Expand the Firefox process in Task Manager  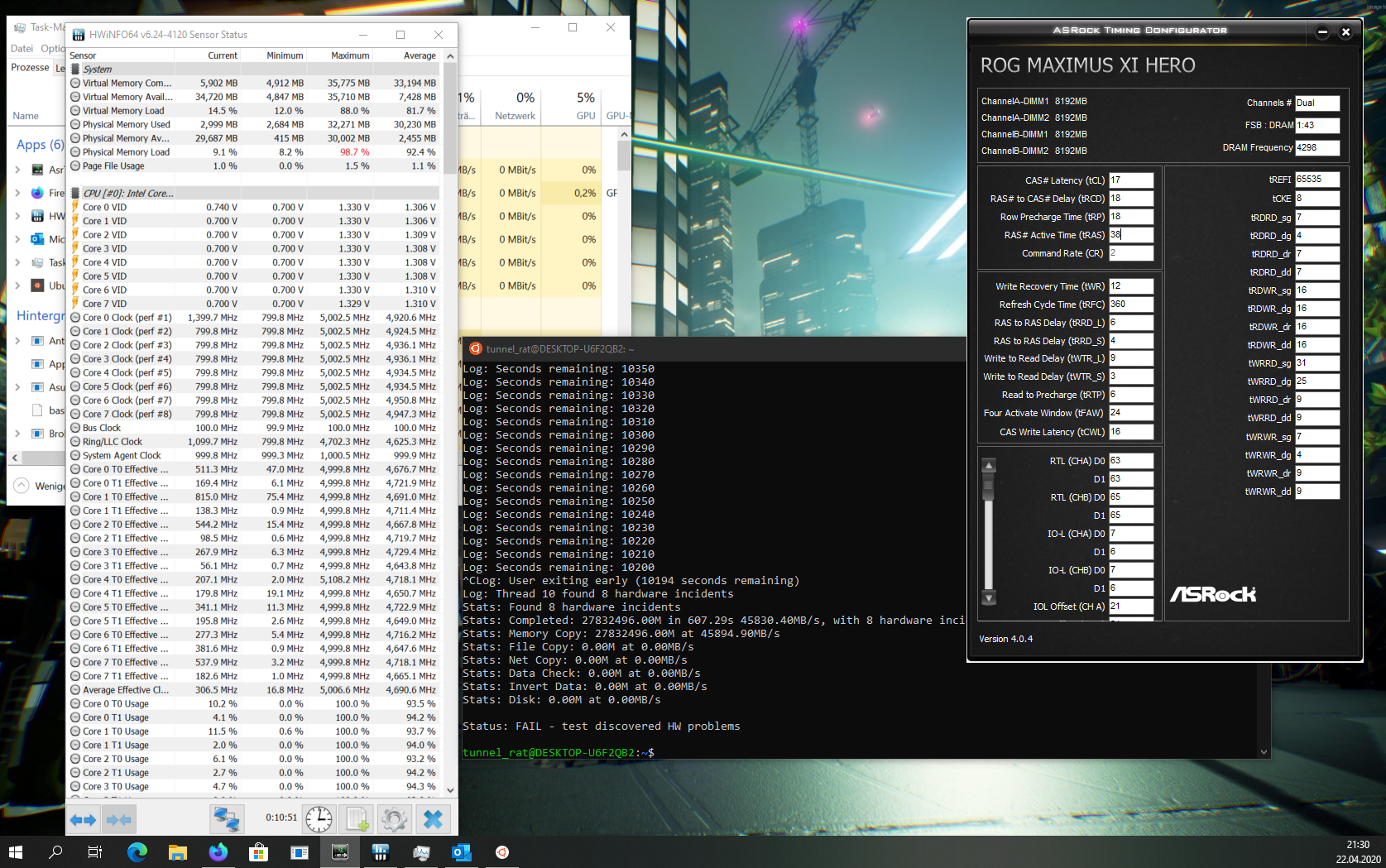tap(17, 193)
